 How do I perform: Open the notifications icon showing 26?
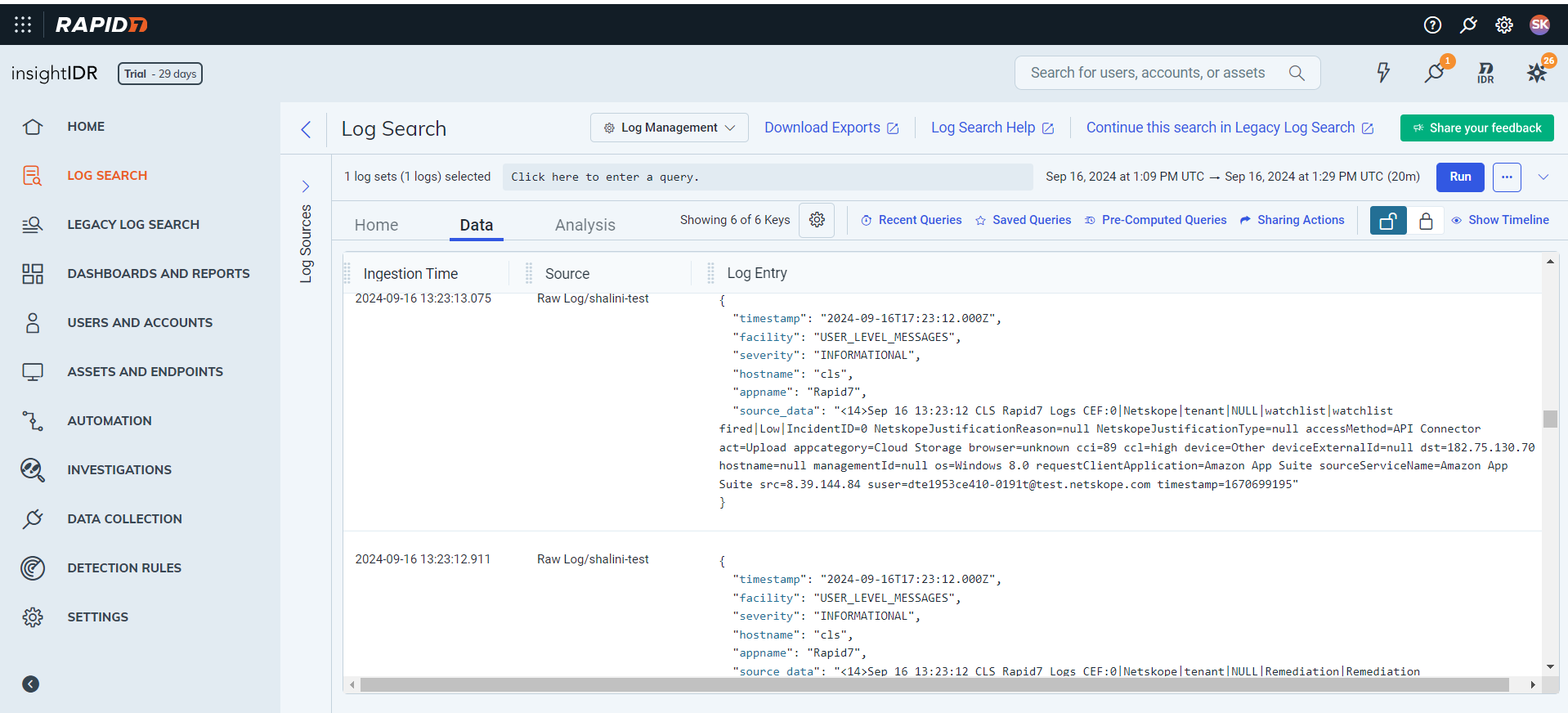point(1537,73)
